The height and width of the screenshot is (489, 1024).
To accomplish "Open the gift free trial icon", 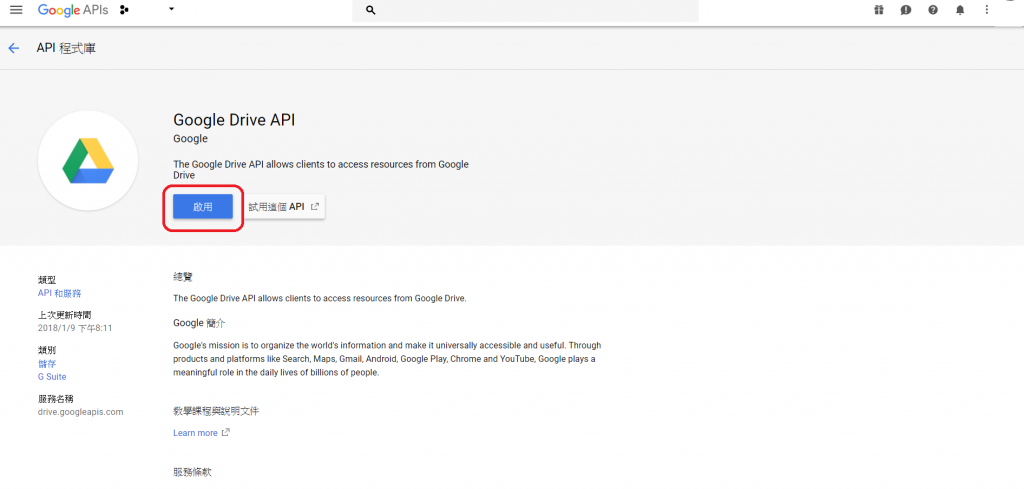I will point(878,10).
